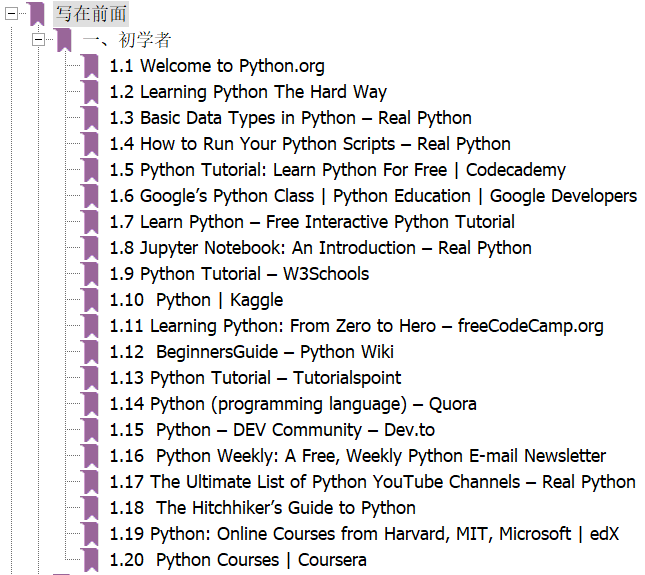
Task: Click bookmark icon for 1.15 DEV Community
Action: click(91, 430)
